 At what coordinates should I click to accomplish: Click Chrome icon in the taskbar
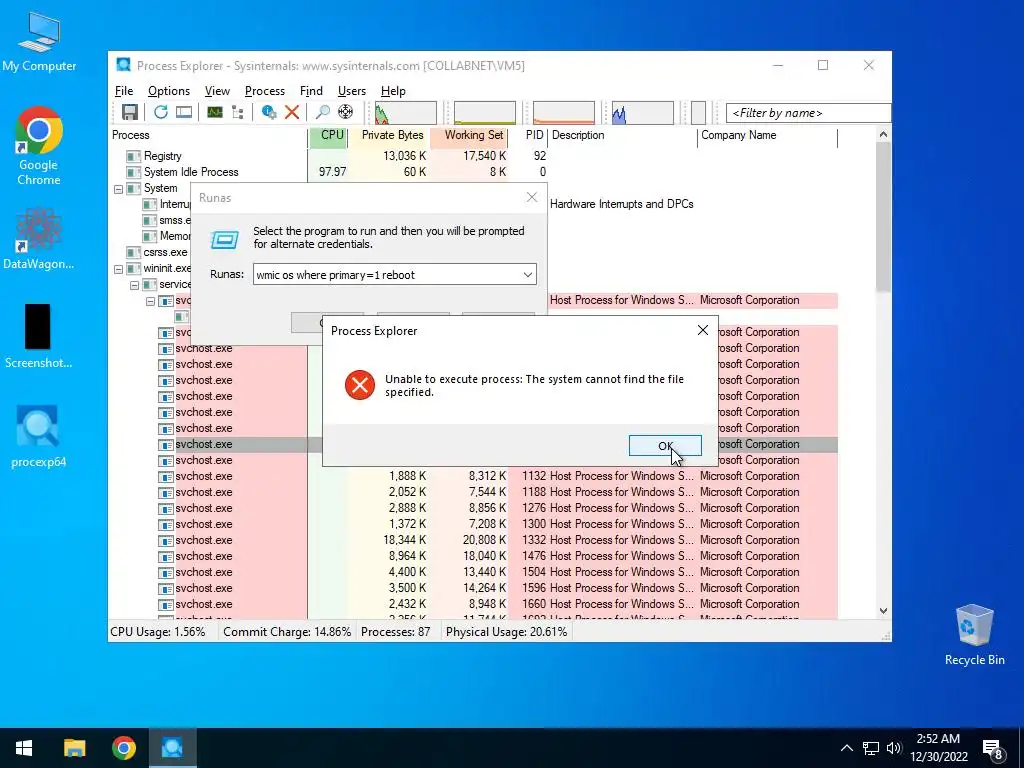[x=123, y=748]
